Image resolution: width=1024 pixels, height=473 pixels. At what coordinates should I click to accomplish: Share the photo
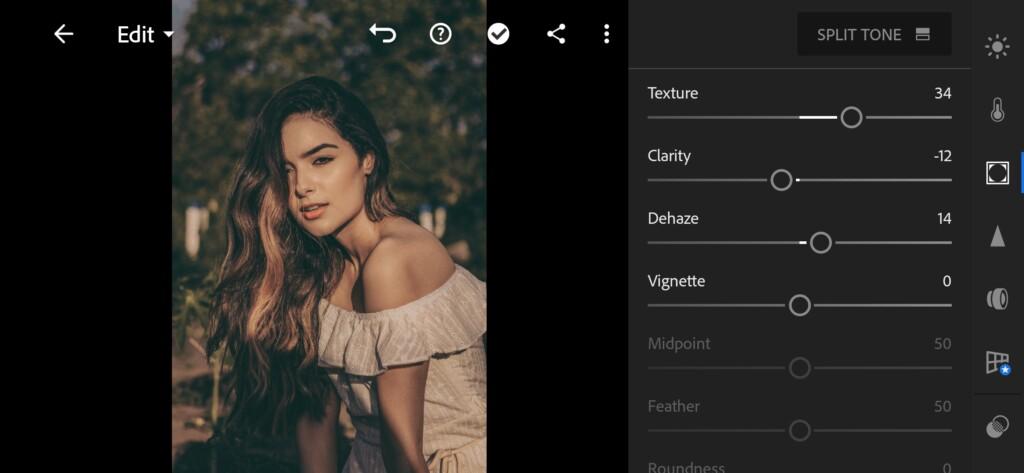(x=556, y=34)
